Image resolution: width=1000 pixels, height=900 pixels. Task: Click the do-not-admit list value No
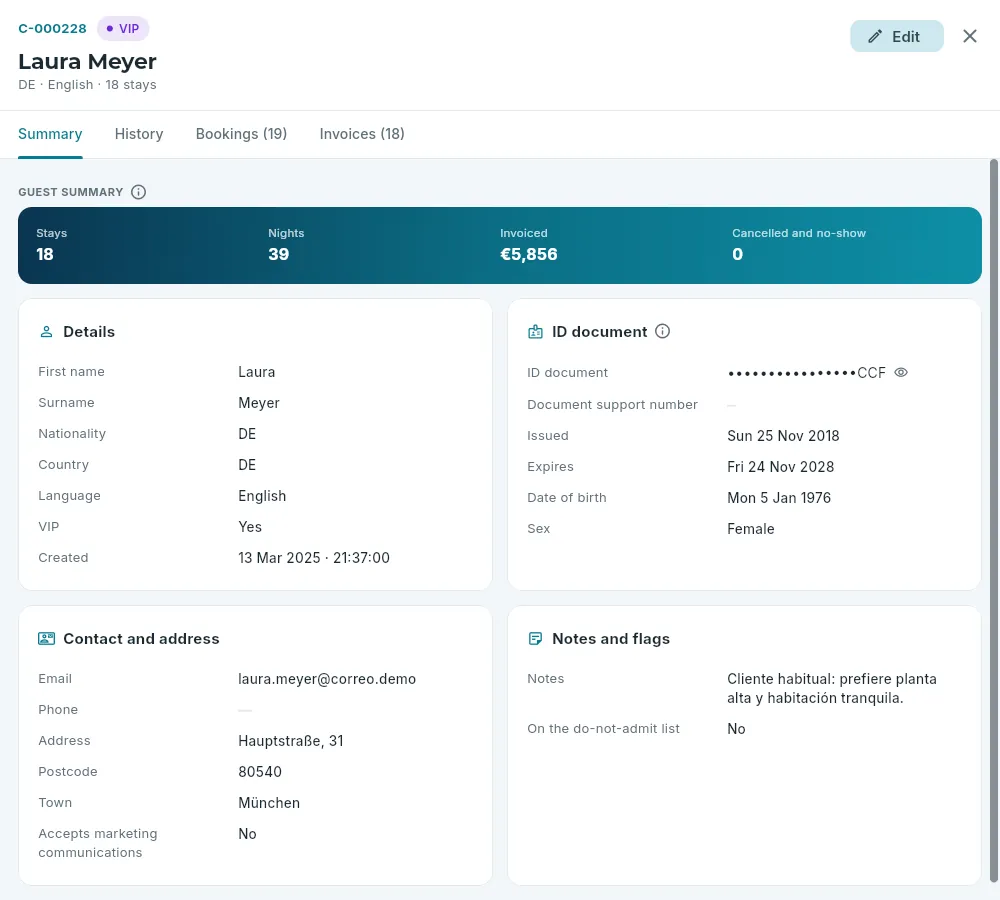[736, 728]
